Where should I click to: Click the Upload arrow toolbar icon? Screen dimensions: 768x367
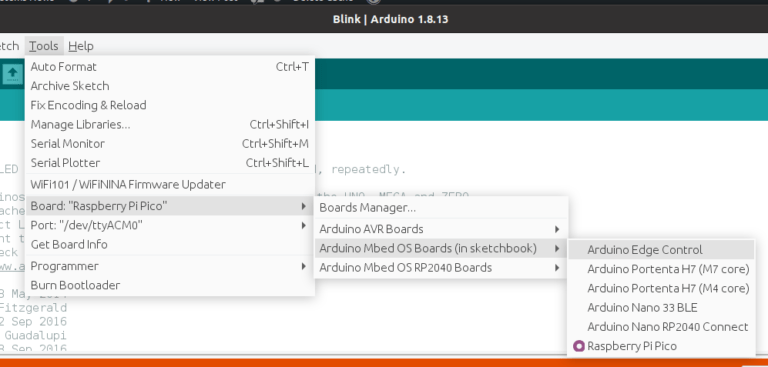pos(13,74)
